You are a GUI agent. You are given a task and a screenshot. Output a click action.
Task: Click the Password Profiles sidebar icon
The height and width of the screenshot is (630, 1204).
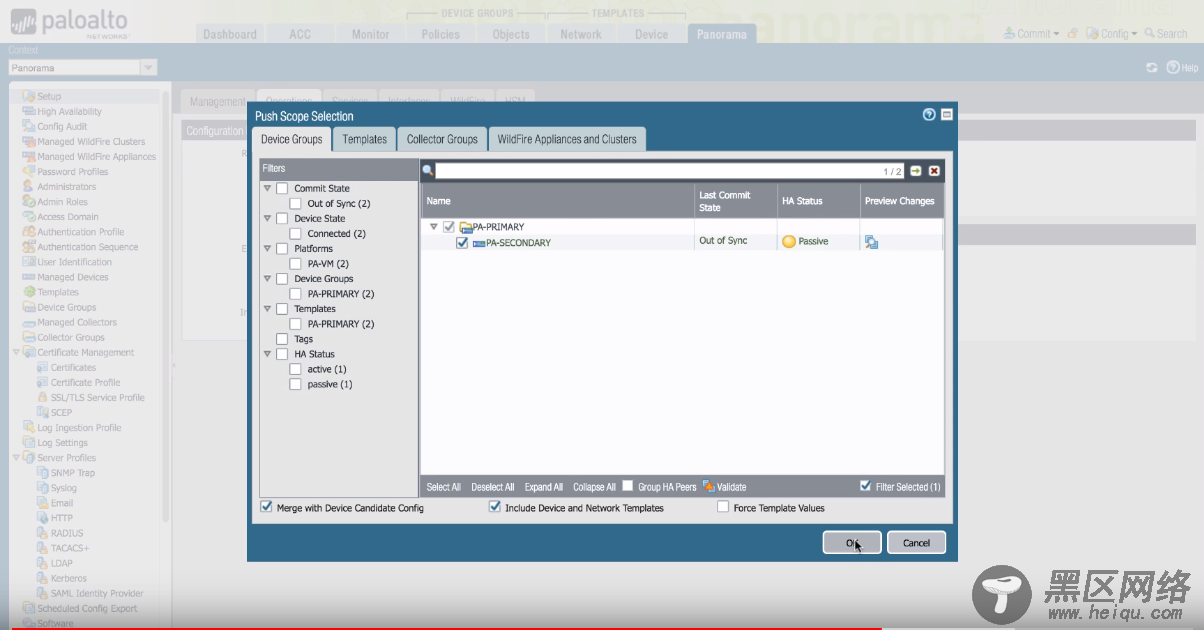pyautogui.click(x=29, y=172)
